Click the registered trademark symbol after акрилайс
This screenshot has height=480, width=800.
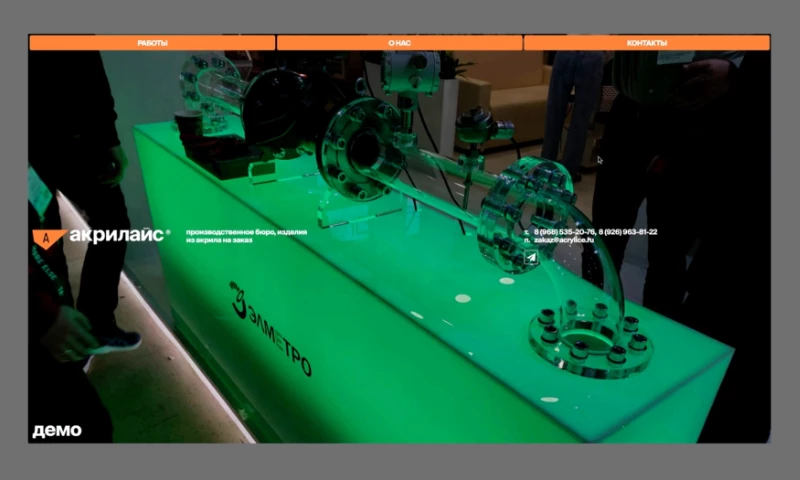168,232
